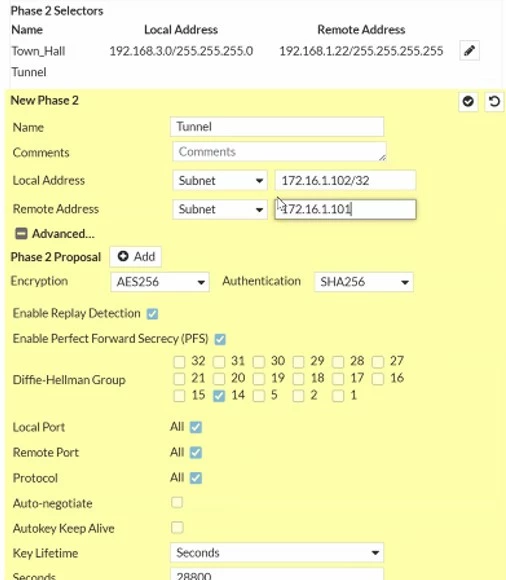Screen dimensions: 506x580
Task: Check Diffie-Hellman Group 29
Action: [298, 361]
